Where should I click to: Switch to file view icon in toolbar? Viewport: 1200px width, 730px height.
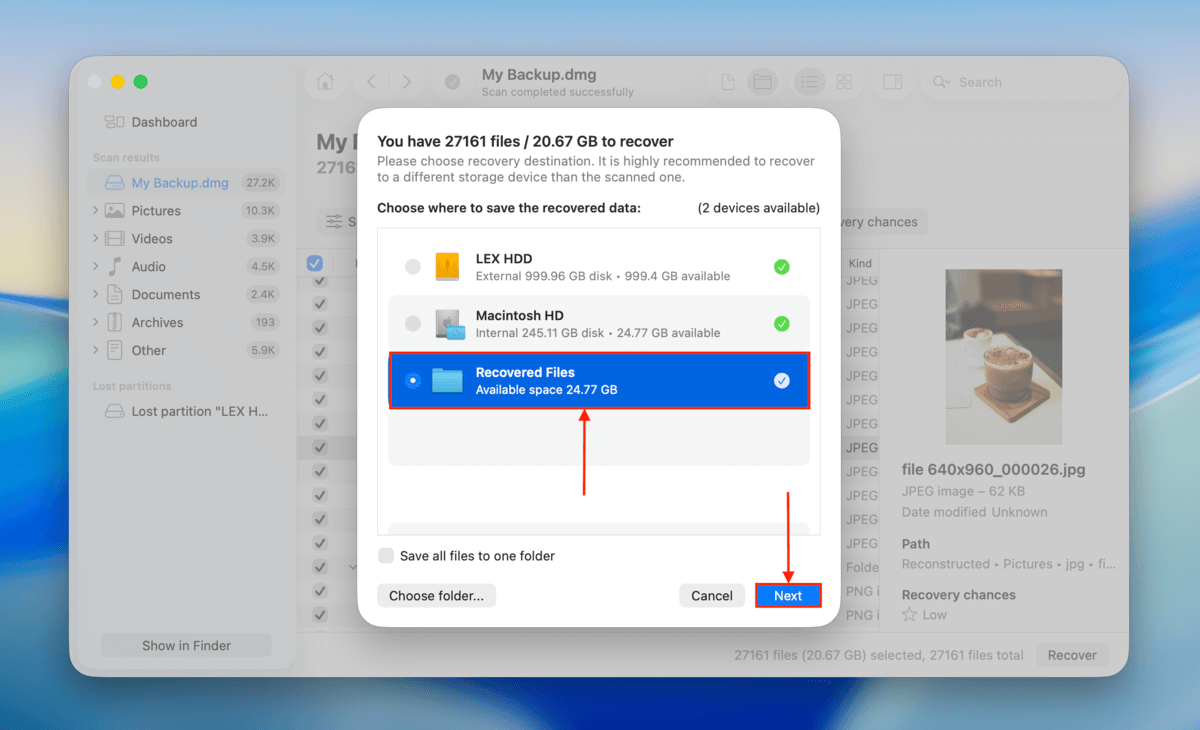tap(728, 82)
